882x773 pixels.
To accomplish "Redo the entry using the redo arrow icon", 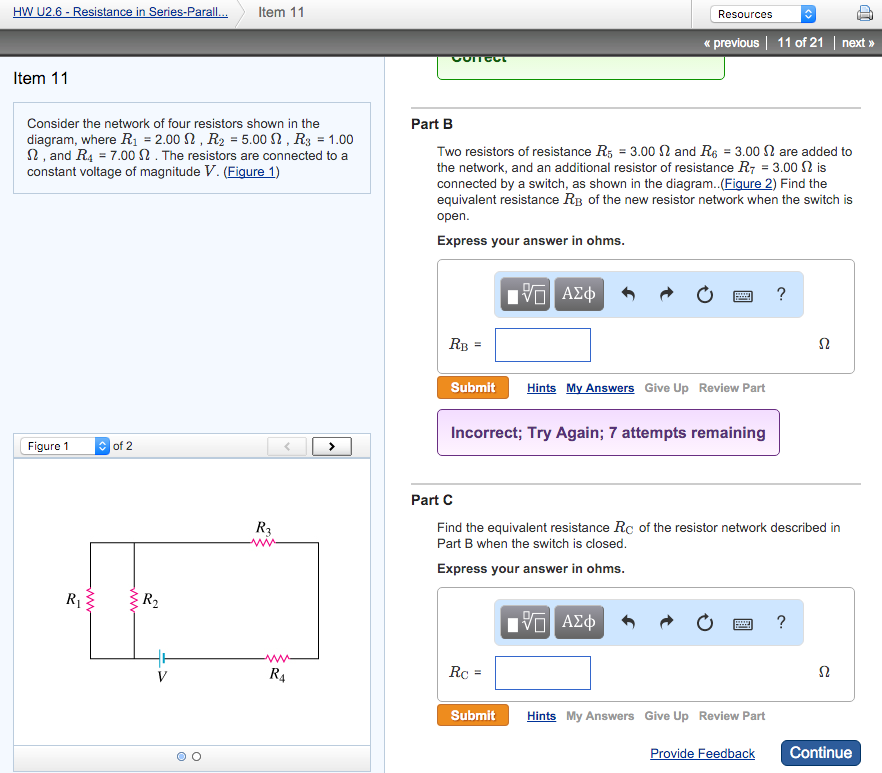I will [x=666, y=293].
